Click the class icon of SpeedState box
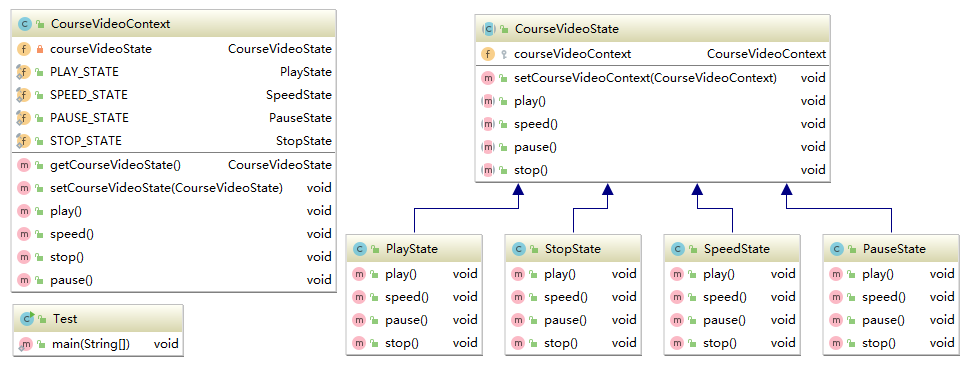The image size is (972, 367). pyautogui.click(x=677, y=249)
